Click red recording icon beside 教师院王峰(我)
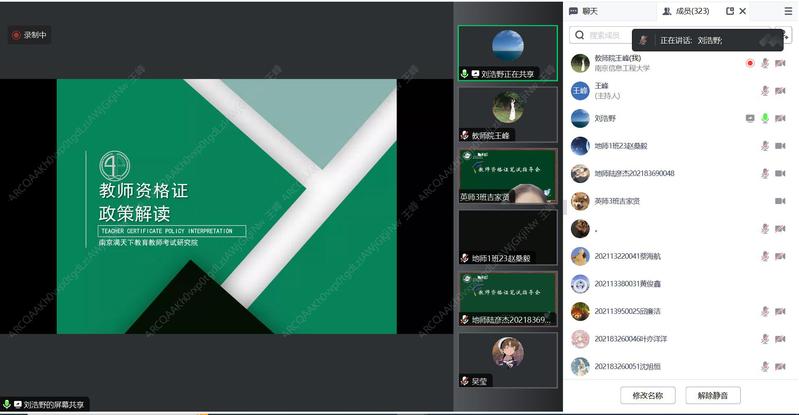Screen dimensions: 799x415 pos(750,63)
